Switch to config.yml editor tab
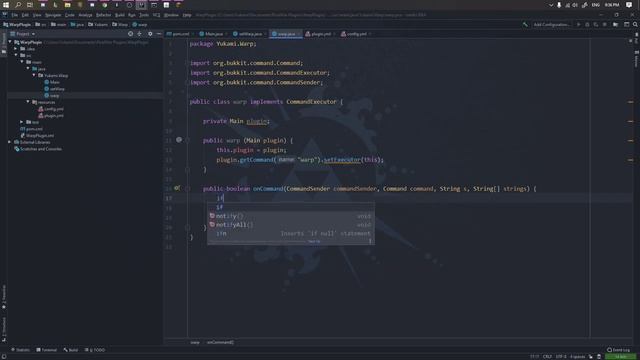Viewport: 640px width, 360px height. point(355,34)
